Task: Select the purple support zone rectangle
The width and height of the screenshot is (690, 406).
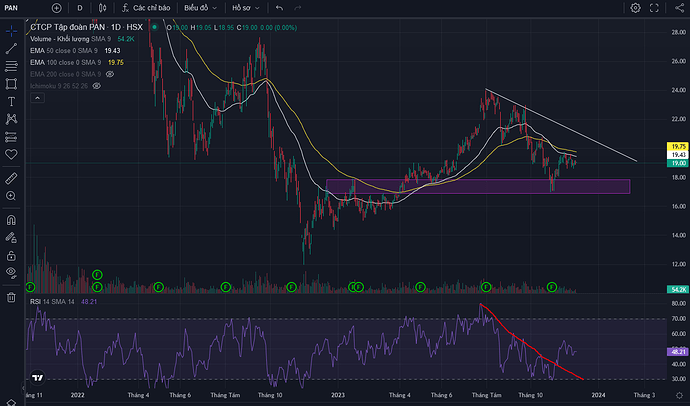Action: pyautogui.click(x=477, y=187)
